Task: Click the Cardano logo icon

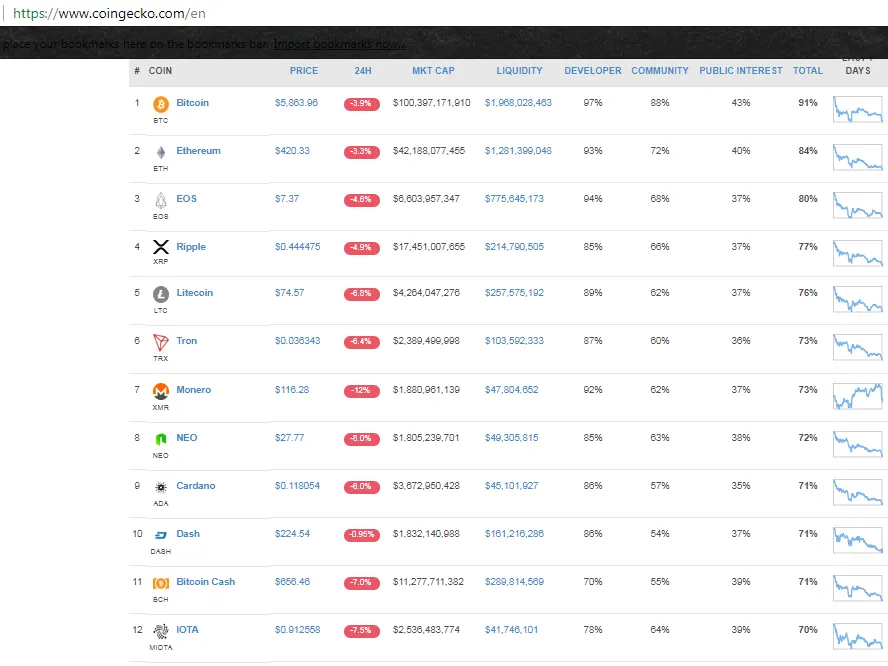Action: pyautogui.click(x=161, y=487)
